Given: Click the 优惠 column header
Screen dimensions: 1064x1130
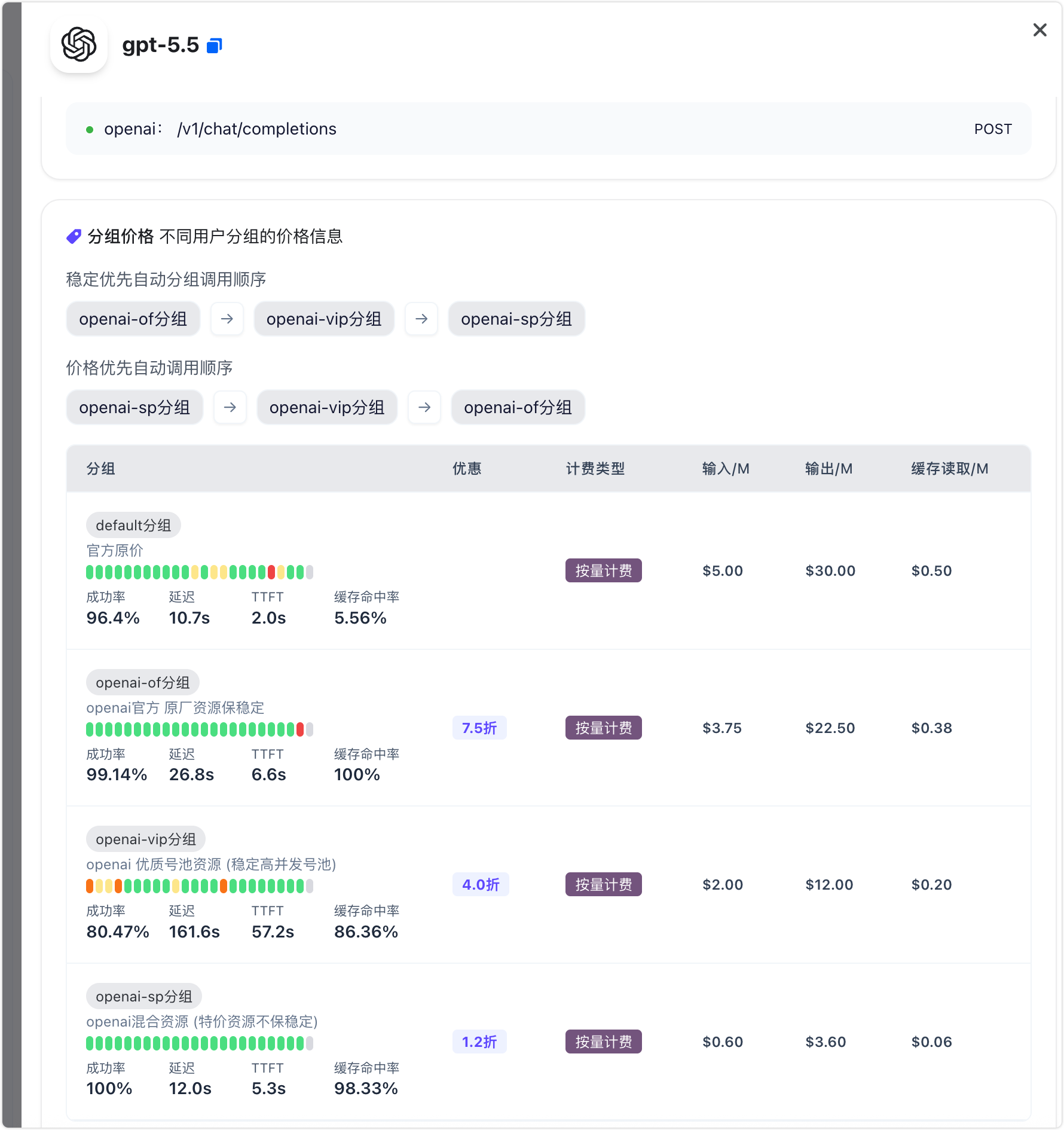Looking at the screenshot, I should (467, 469).
